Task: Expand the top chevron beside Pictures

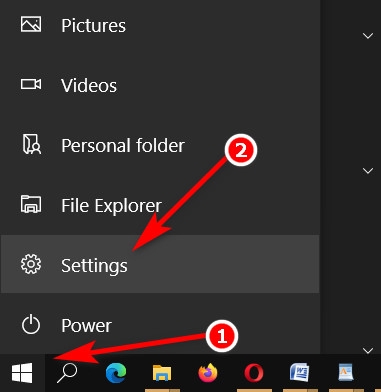Action: click(368, 36)
